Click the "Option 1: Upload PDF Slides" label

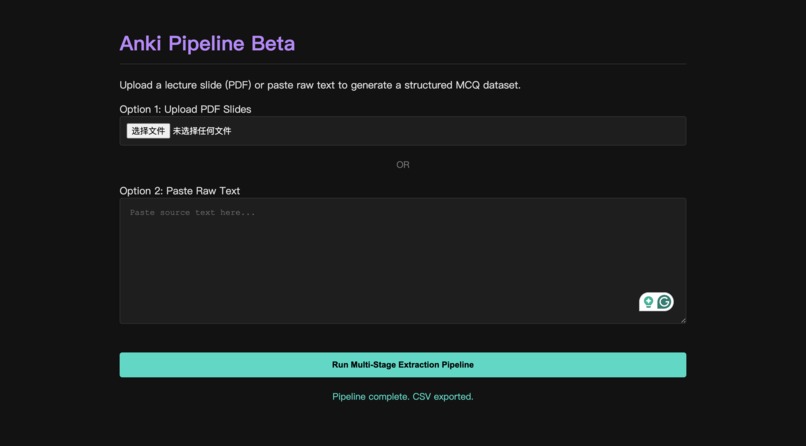pos(186,109)
